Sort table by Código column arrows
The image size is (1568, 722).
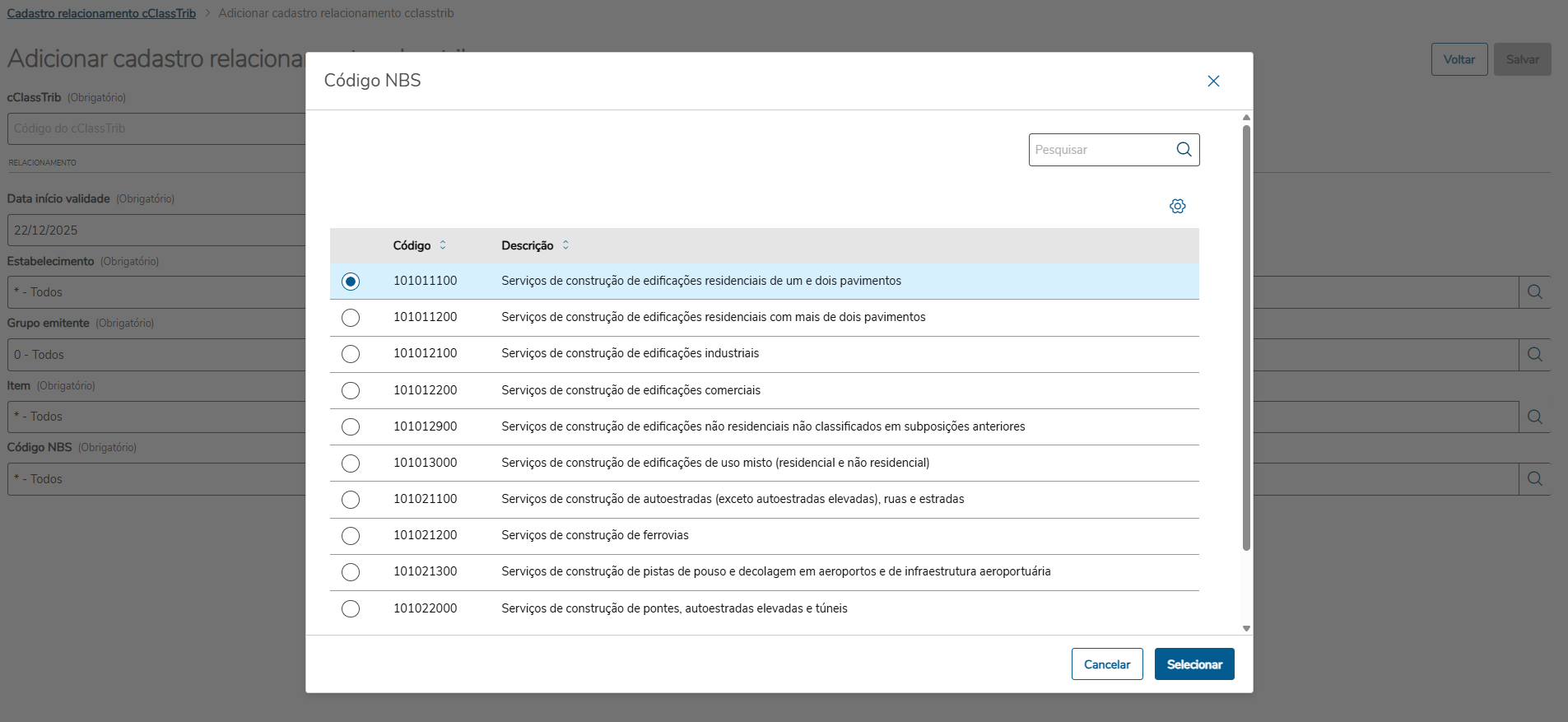click(443, 245)
